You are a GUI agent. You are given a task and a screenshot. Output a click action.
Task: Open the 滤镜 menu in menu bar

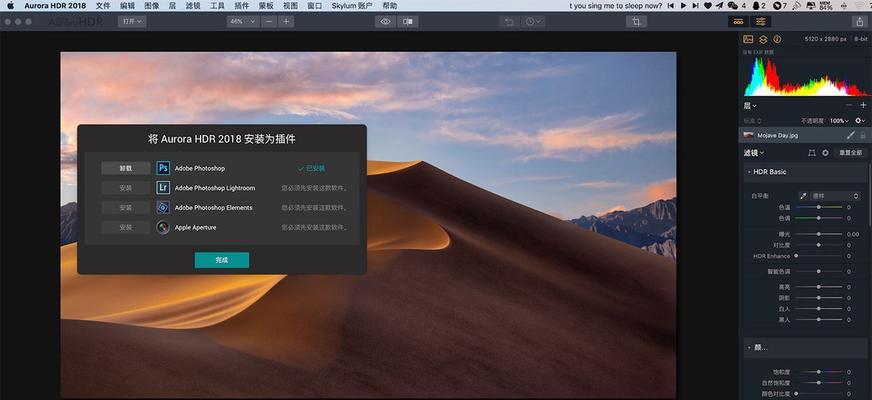tap(193, 6)
